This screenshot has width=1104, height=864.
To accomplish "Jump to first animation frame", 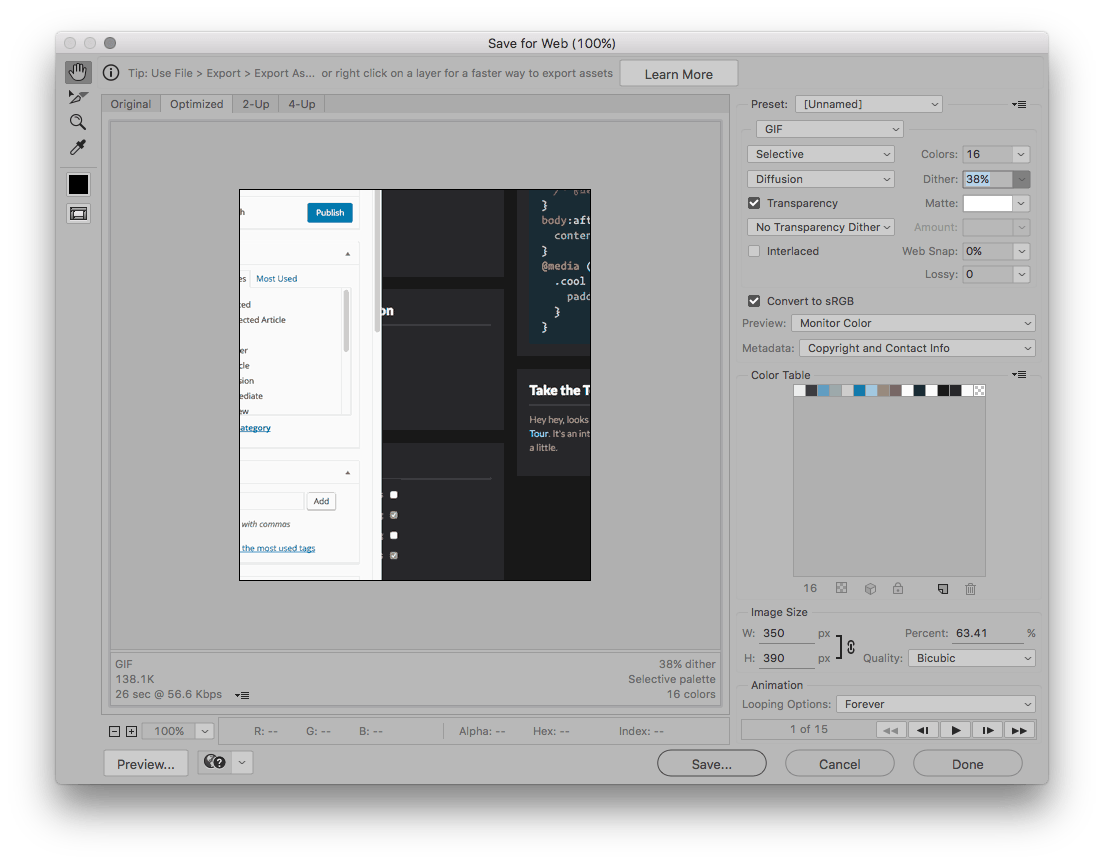I will 891,730.
